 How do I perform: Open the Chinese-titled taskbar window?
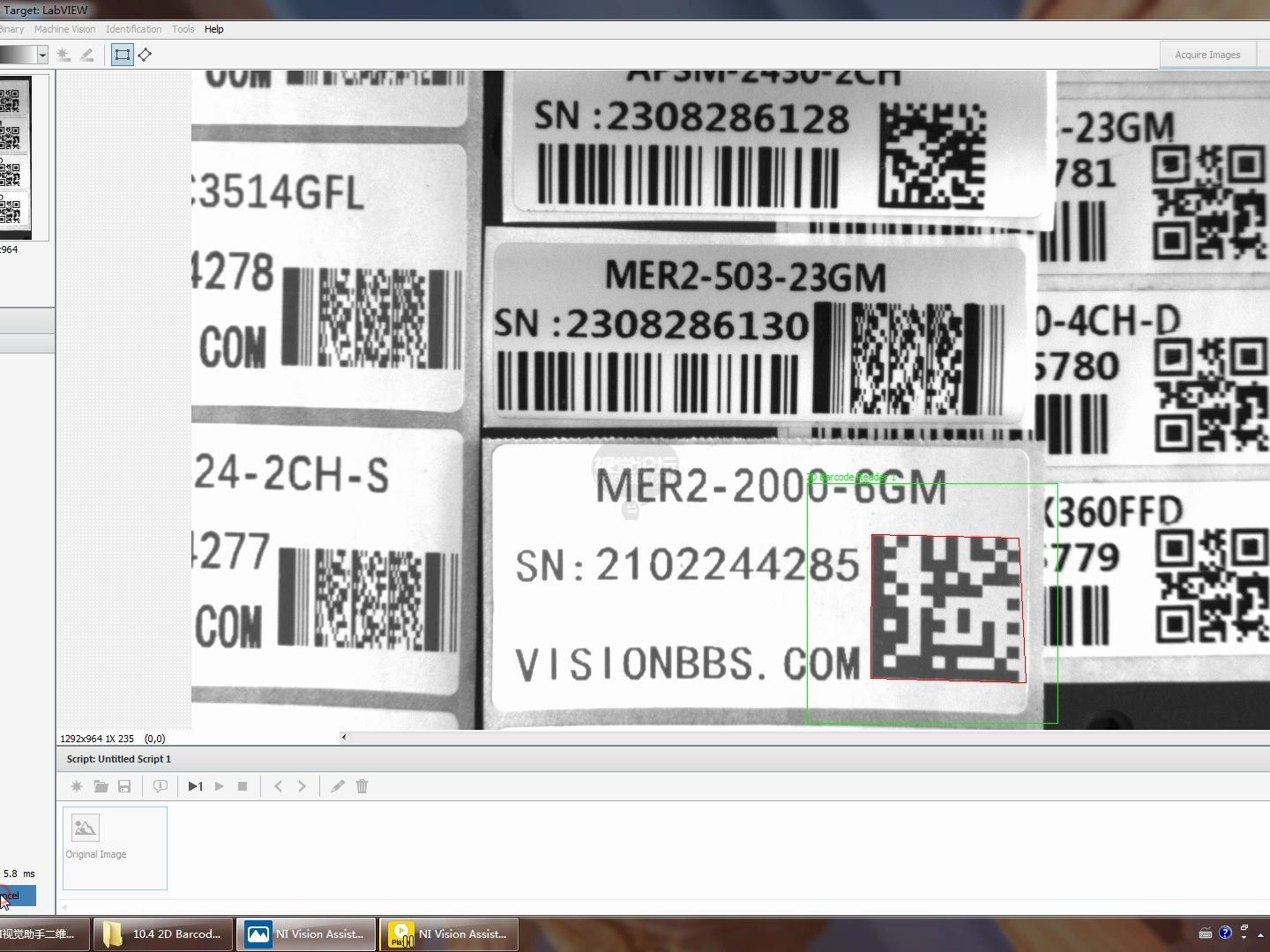coord(44,933)
